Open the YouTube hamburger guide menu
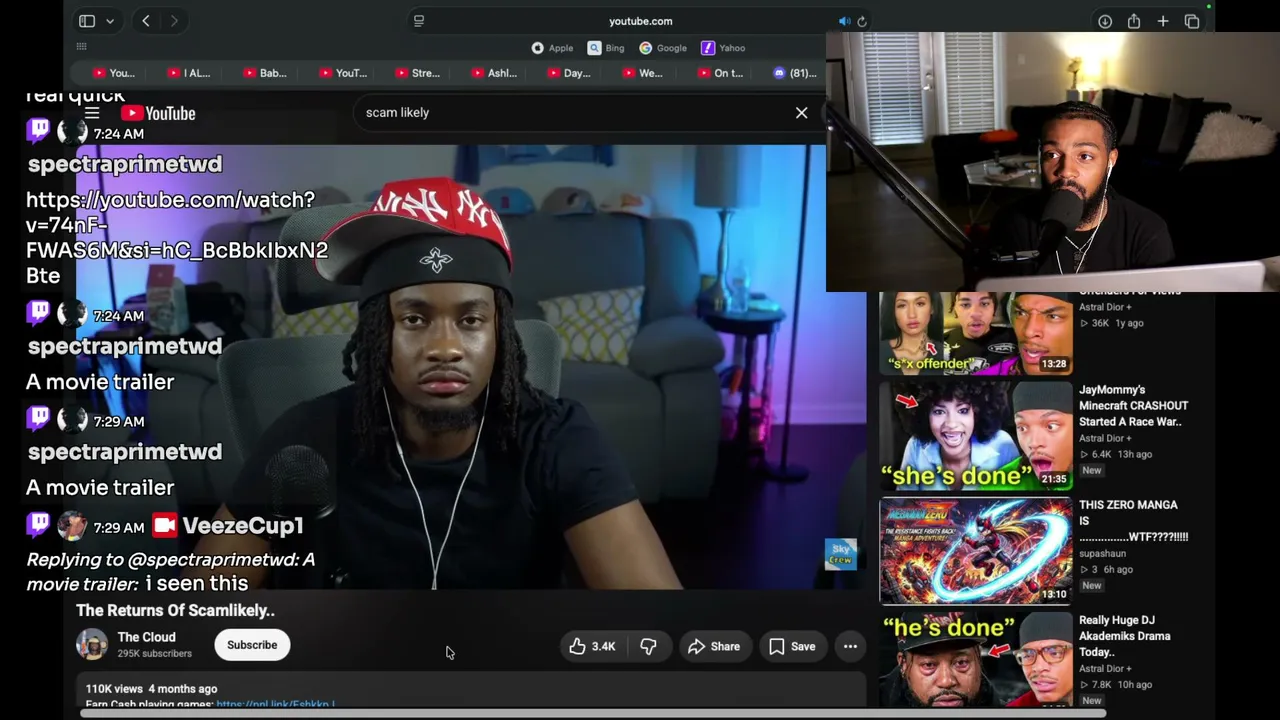Viewport: 1280px width, 720px height. click(x=92, y=113)
